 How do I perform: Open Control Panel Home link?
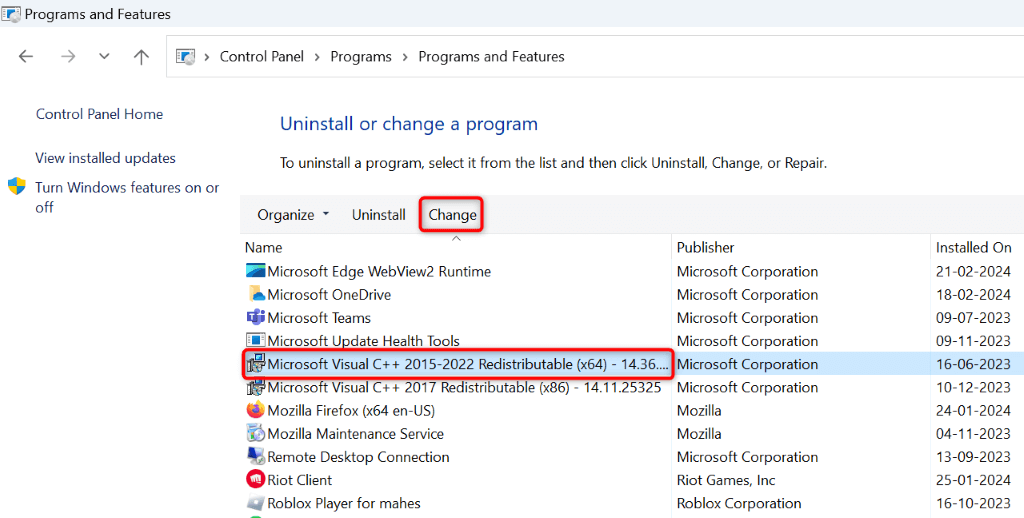point(99,114)
